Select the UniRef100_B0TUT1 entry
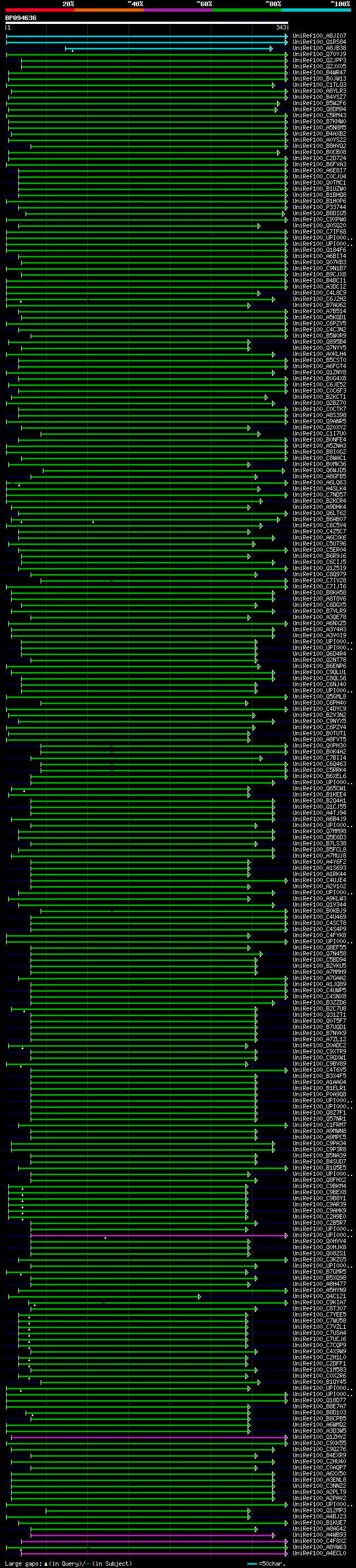The width and height of the screenshot is (356, 1568). tap(319, 734)
